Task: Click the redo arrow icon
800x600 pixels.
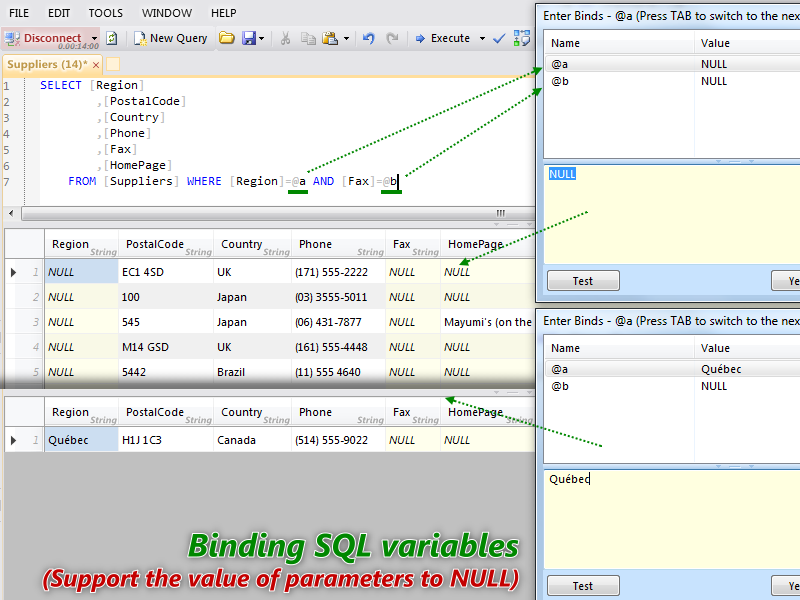Action: pos(392,38)
